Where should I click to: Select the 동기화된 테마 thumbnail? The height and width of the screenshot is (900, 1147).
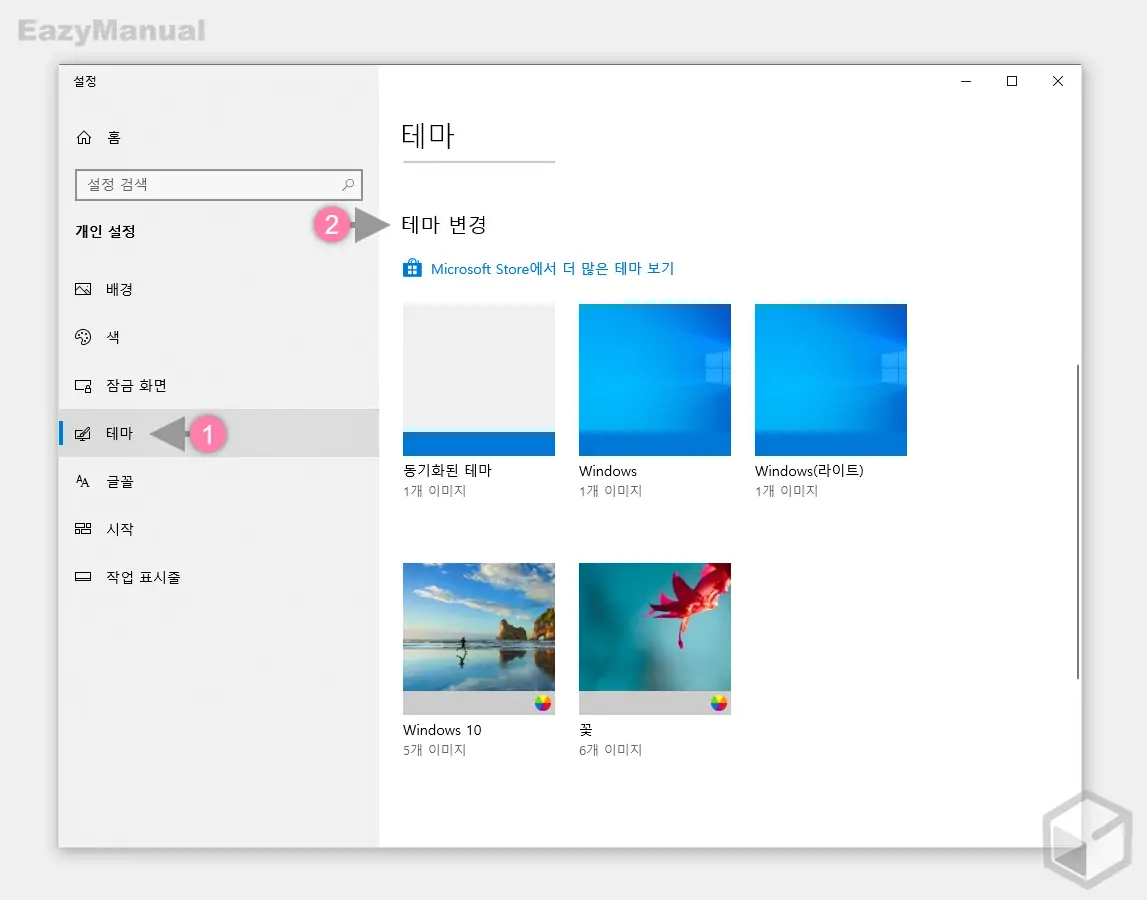point(478,380)
